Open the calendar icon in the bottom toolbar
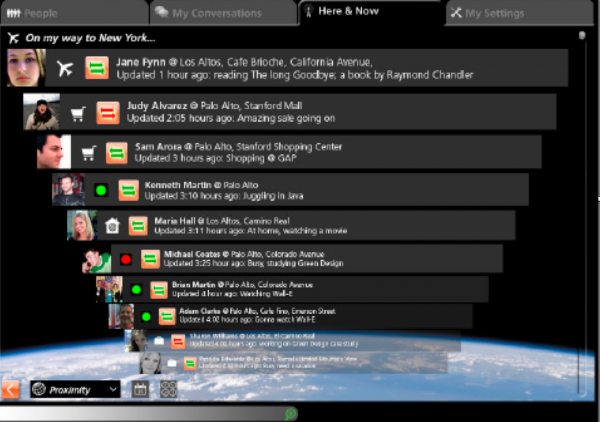600x422 pixels. click(140, 389)
